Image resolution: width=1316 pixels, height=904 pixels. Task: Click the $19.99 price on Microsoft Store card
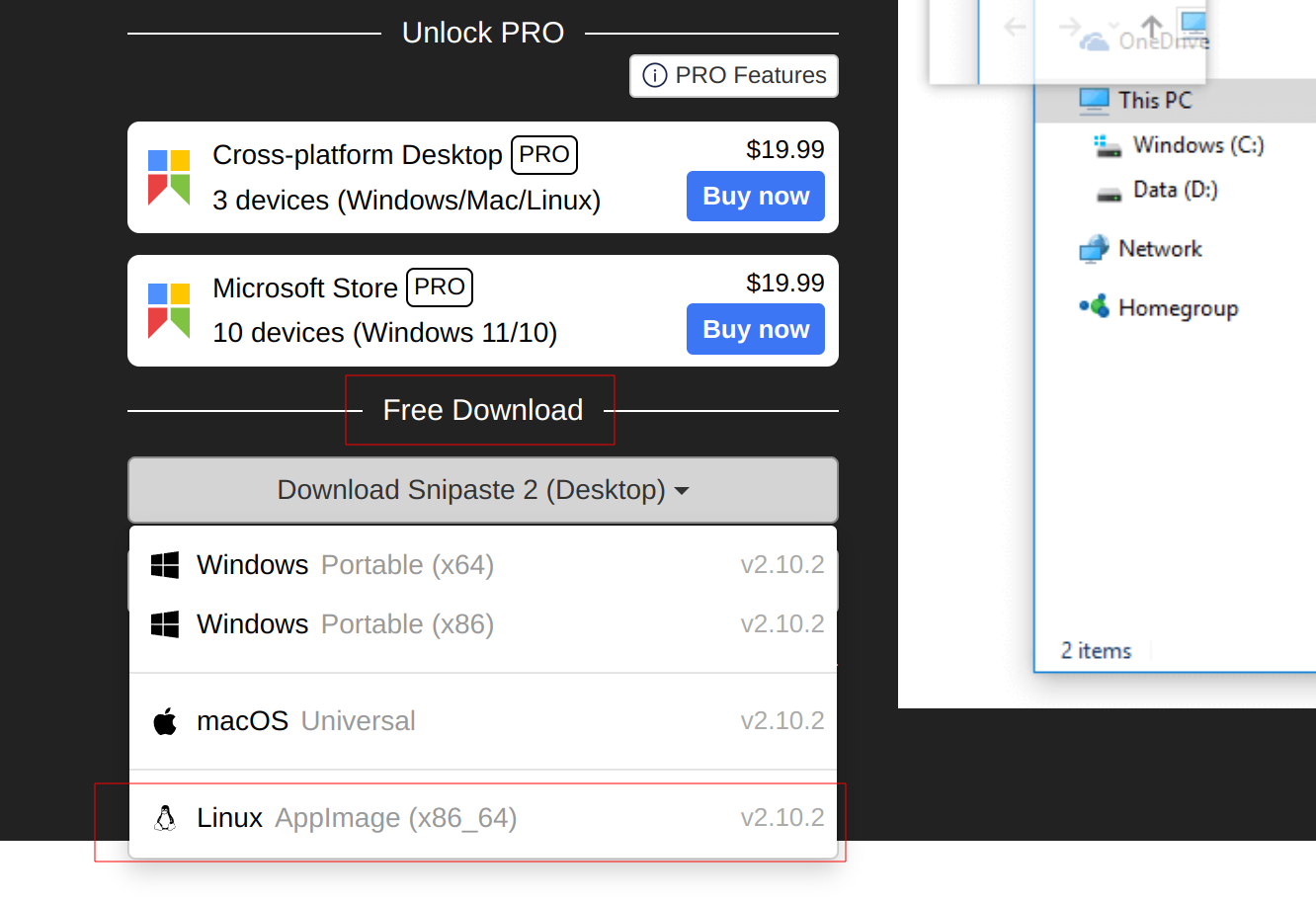785,283
